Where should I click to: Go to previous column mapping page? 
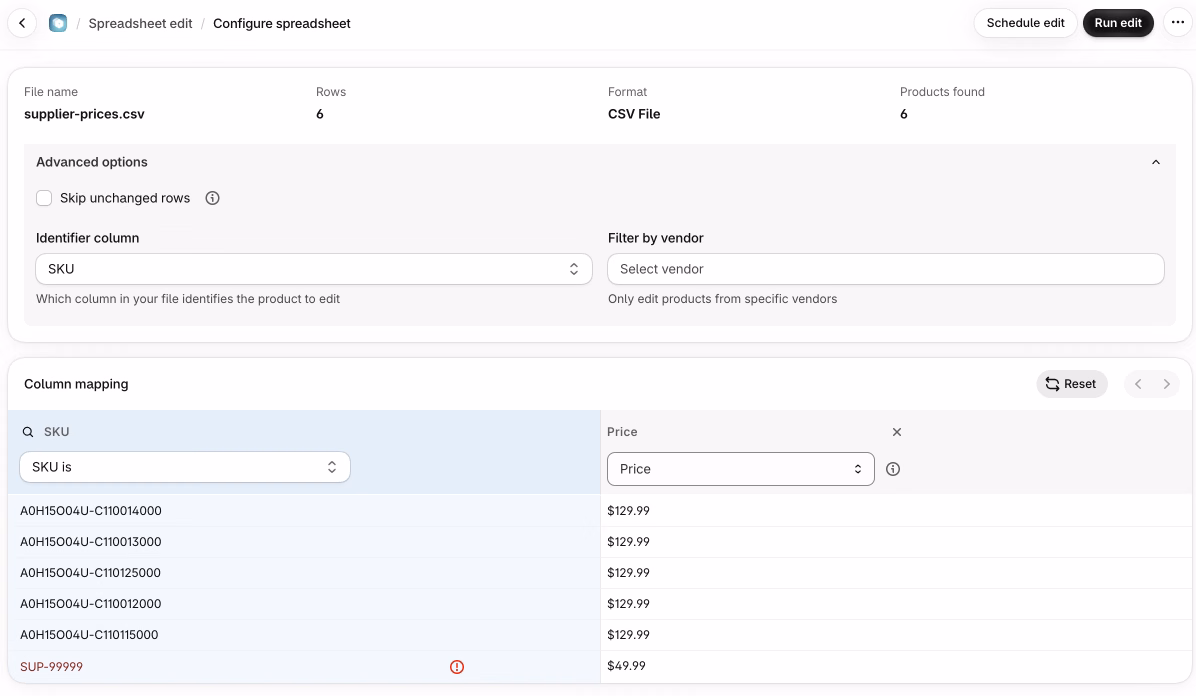coord(1138,384)
